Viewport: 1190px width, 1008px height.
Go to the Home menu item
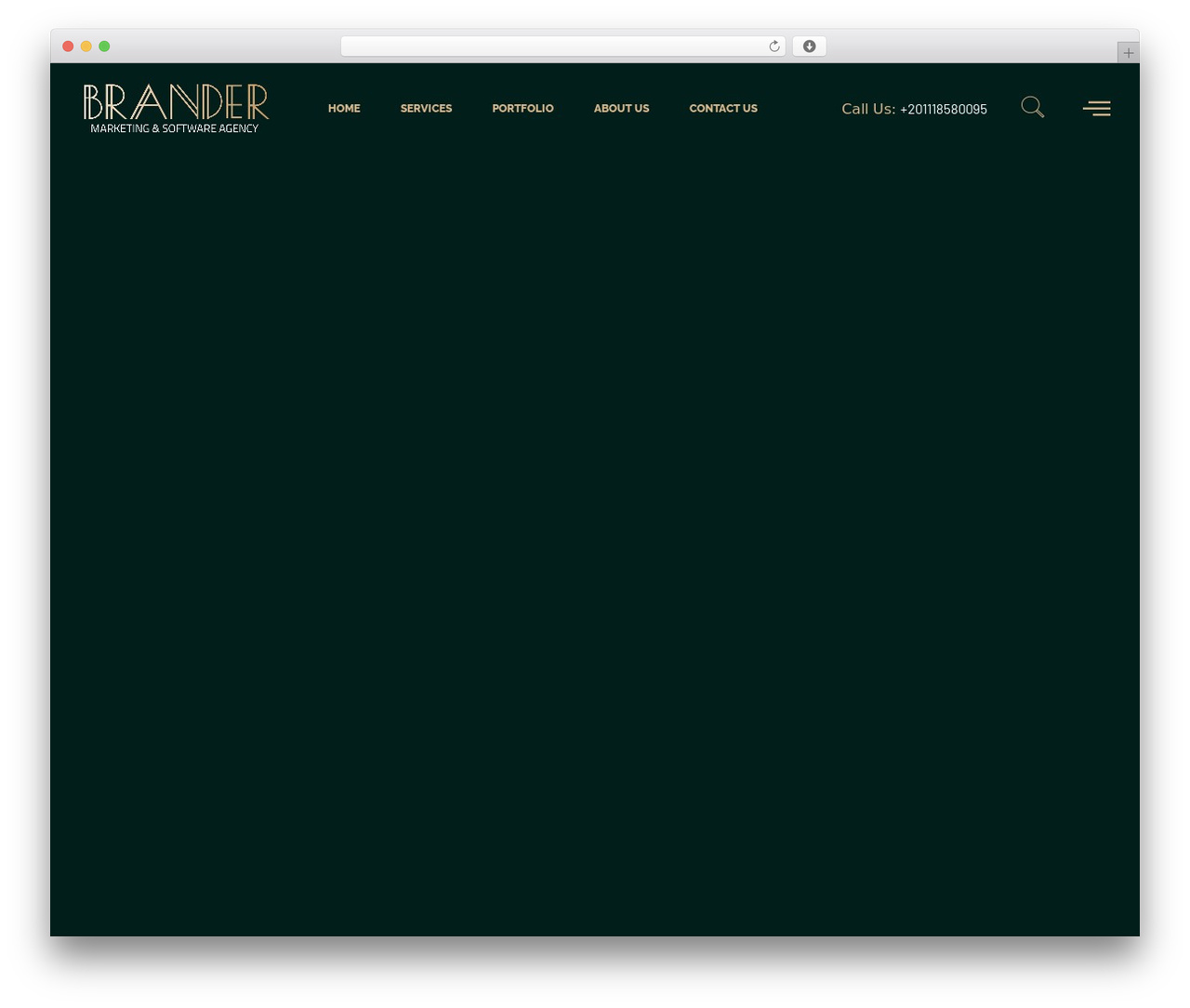344,109
